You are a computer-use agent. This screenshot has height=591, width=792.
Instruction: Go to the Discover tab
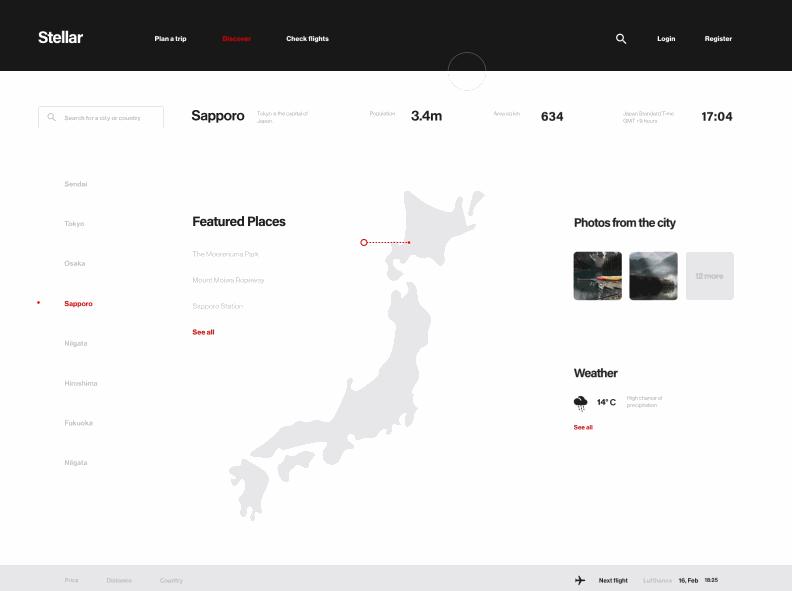[x=237, y=39]
